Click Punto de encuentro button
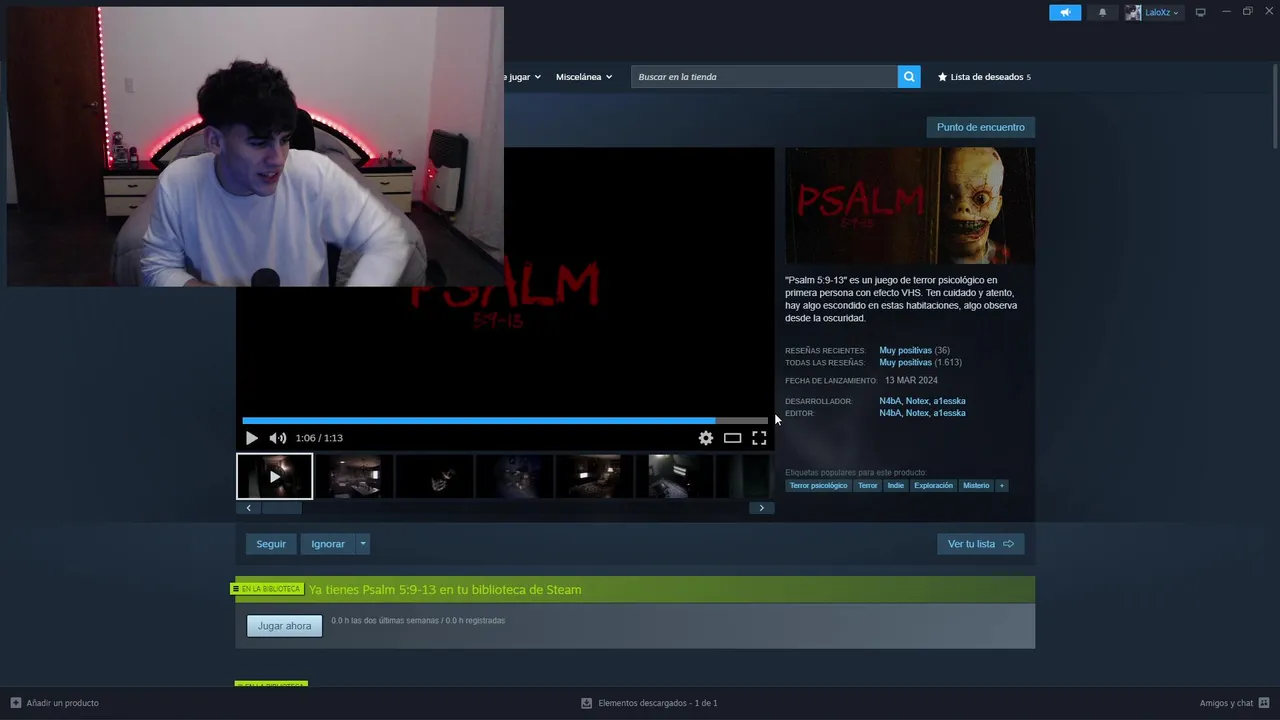 [x=981, y=127]
